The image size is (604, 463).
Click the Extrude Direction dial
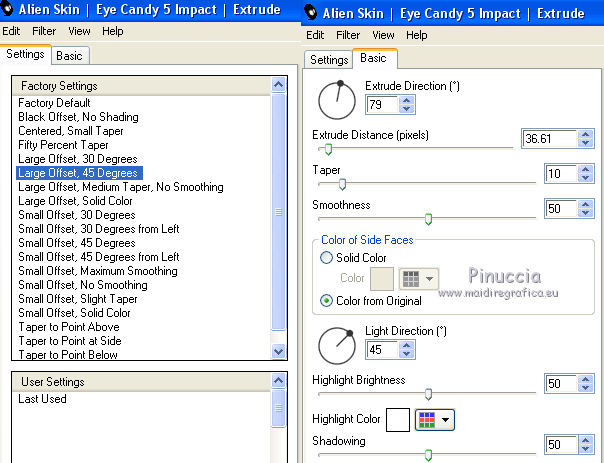[x=337, y=101]
